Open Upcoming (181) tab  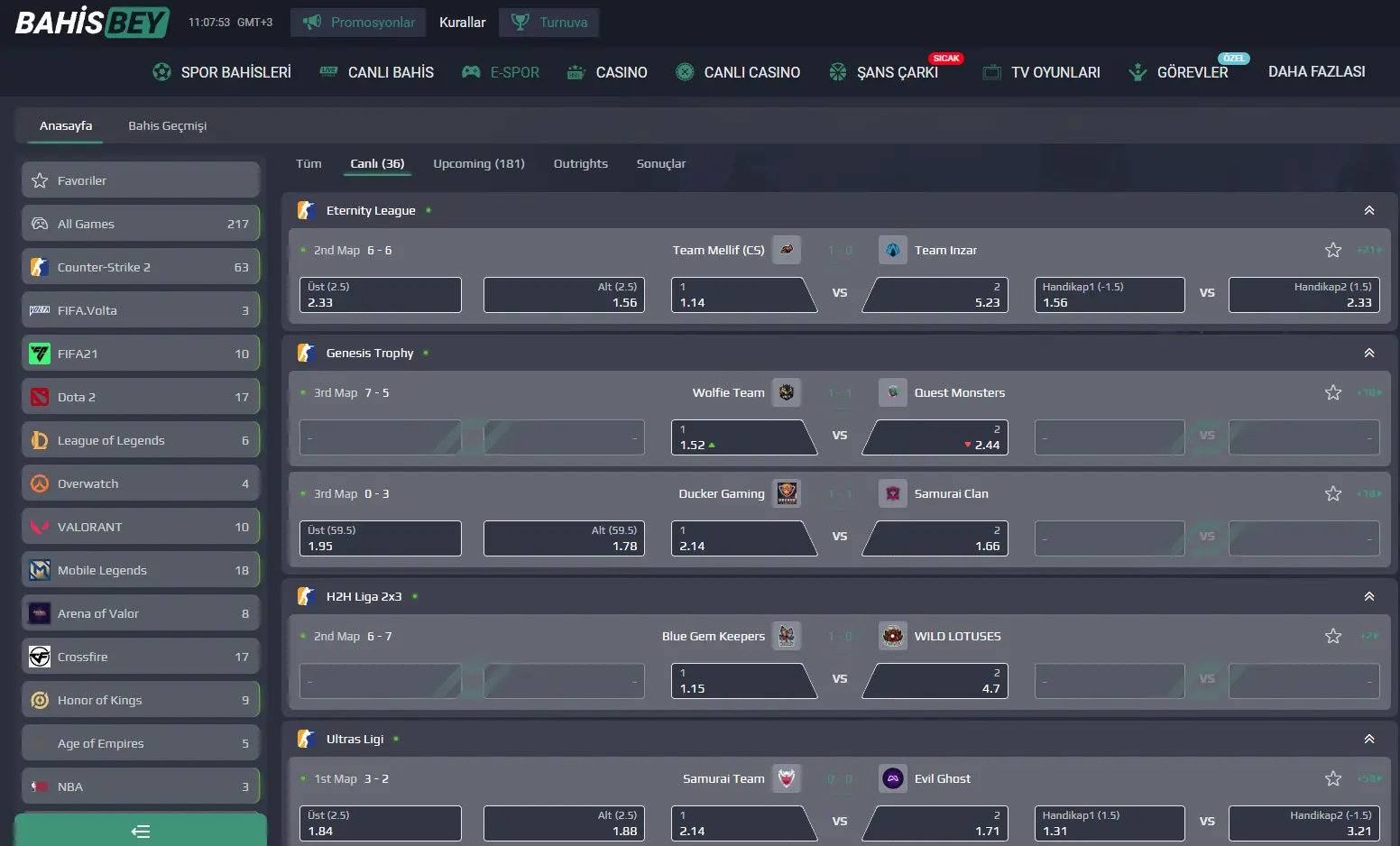(x=479, y=163)
